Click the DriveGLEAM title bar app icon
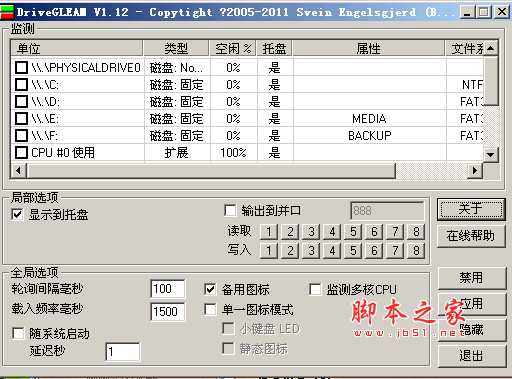The height and width of the screenshot is (379, 512). click(x=7, y=12)
